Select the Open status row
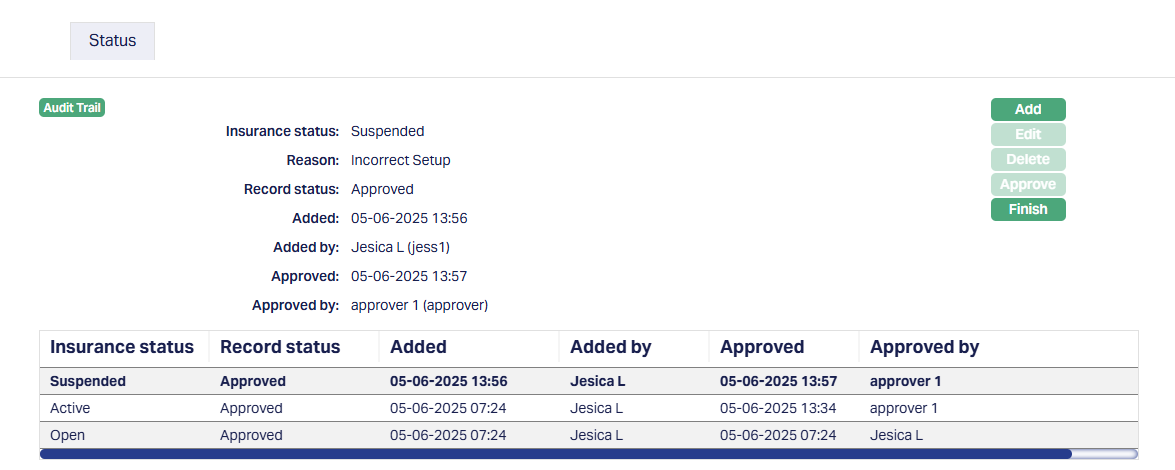 click(x=68, y=435)
